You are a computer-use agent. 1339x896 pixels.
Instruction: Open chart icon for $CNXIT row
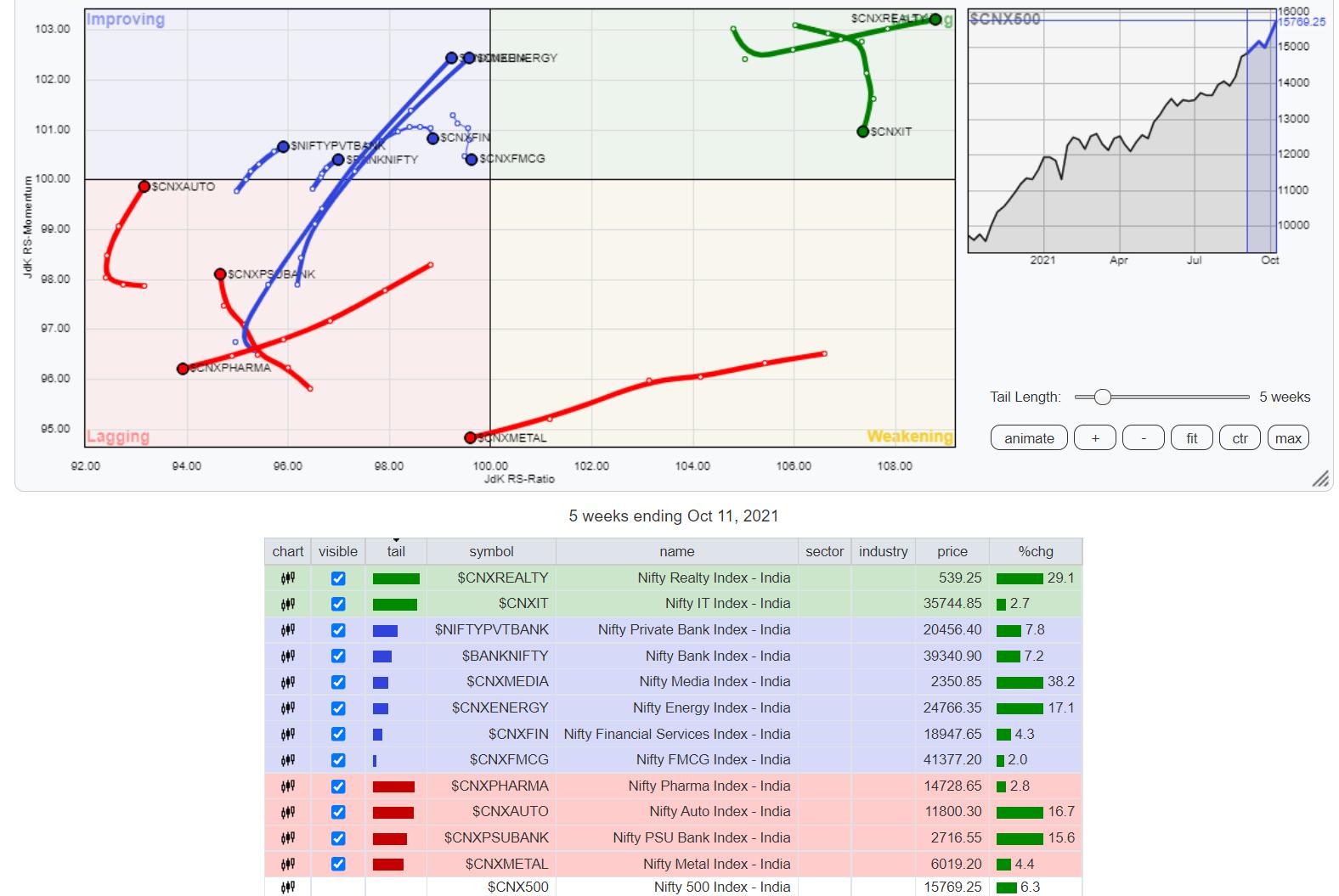click(288, 604)
